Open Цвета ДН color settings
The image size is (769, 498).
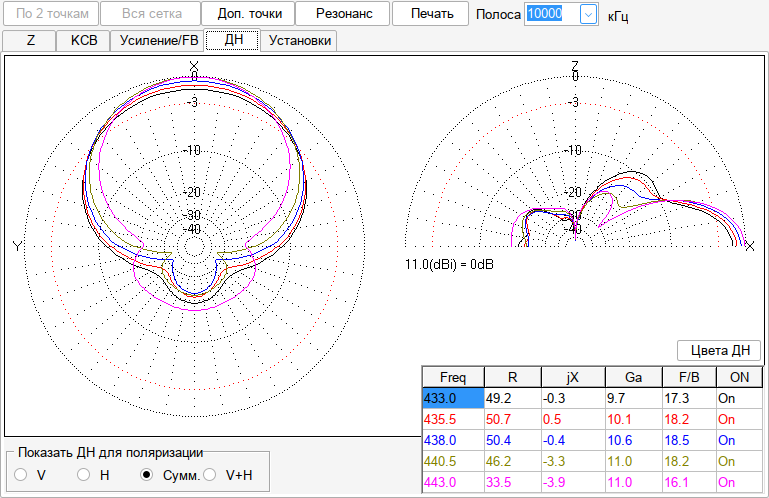[719, 350]
